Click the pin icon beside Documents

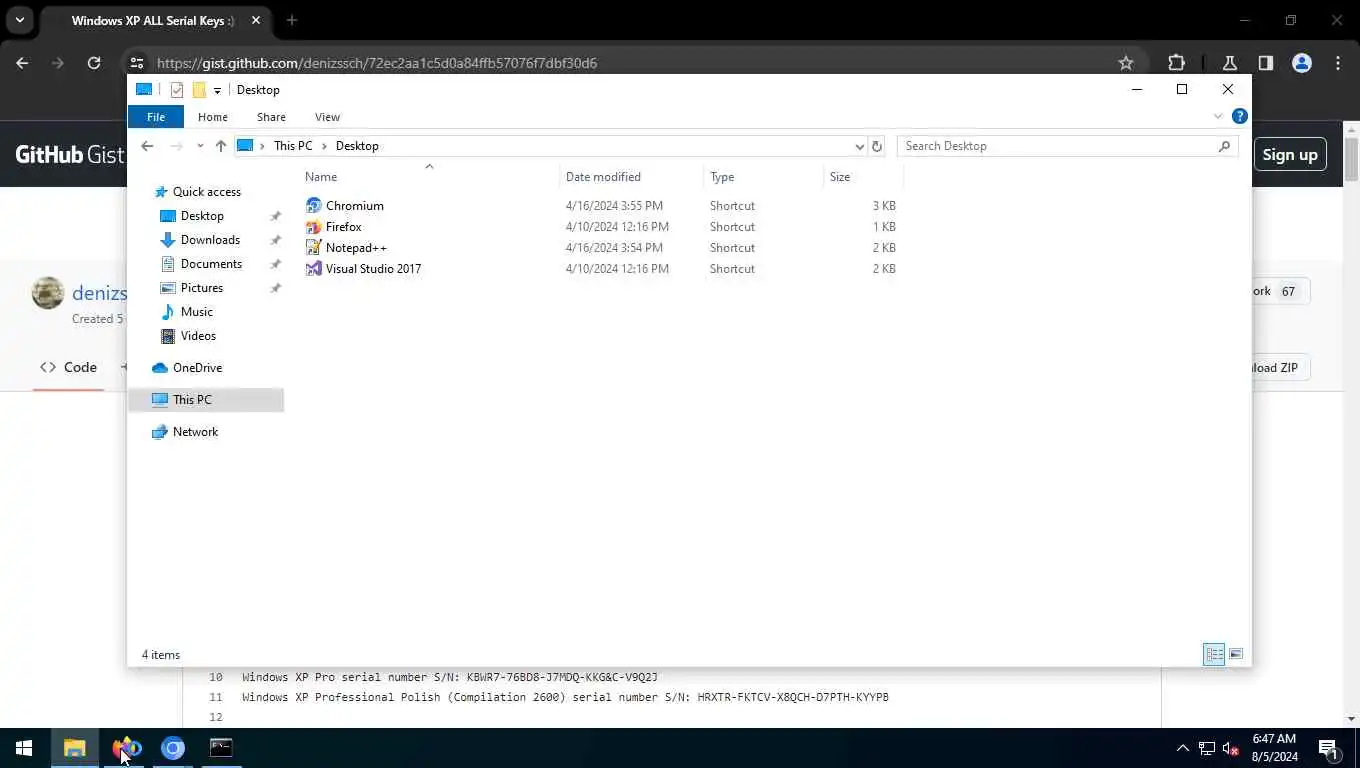coord(275,264)
